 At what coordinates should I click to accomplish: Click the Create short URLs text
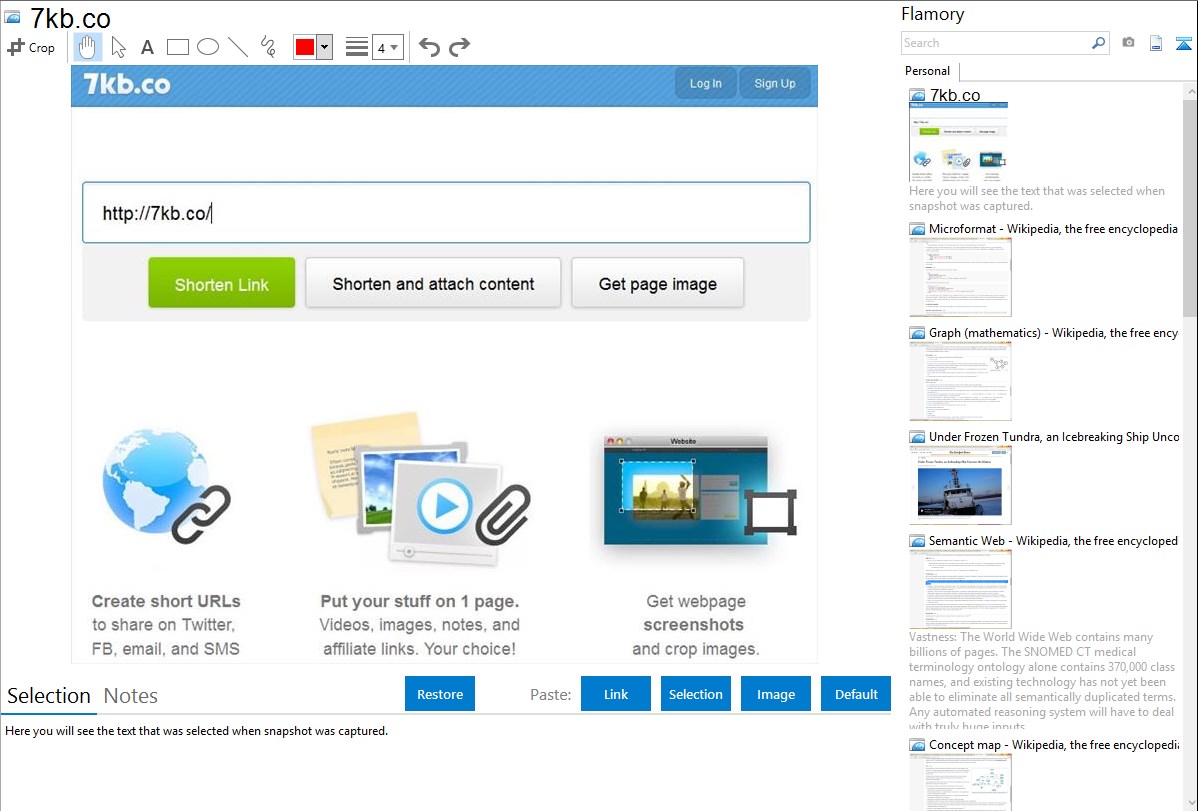pyautogui.click(x=166, y=602)
